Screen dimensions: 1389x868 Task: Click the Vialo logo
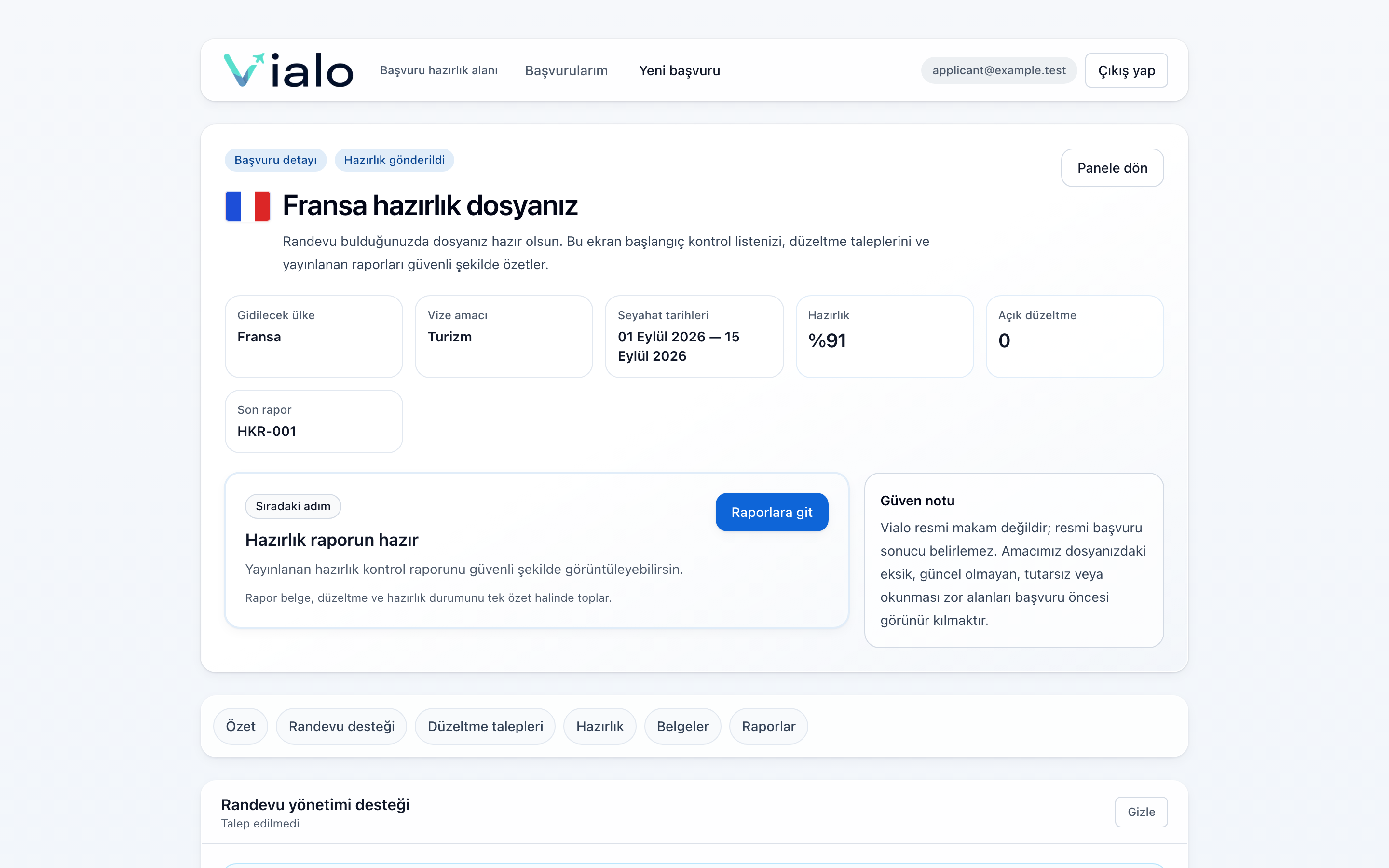pos(288,70)
